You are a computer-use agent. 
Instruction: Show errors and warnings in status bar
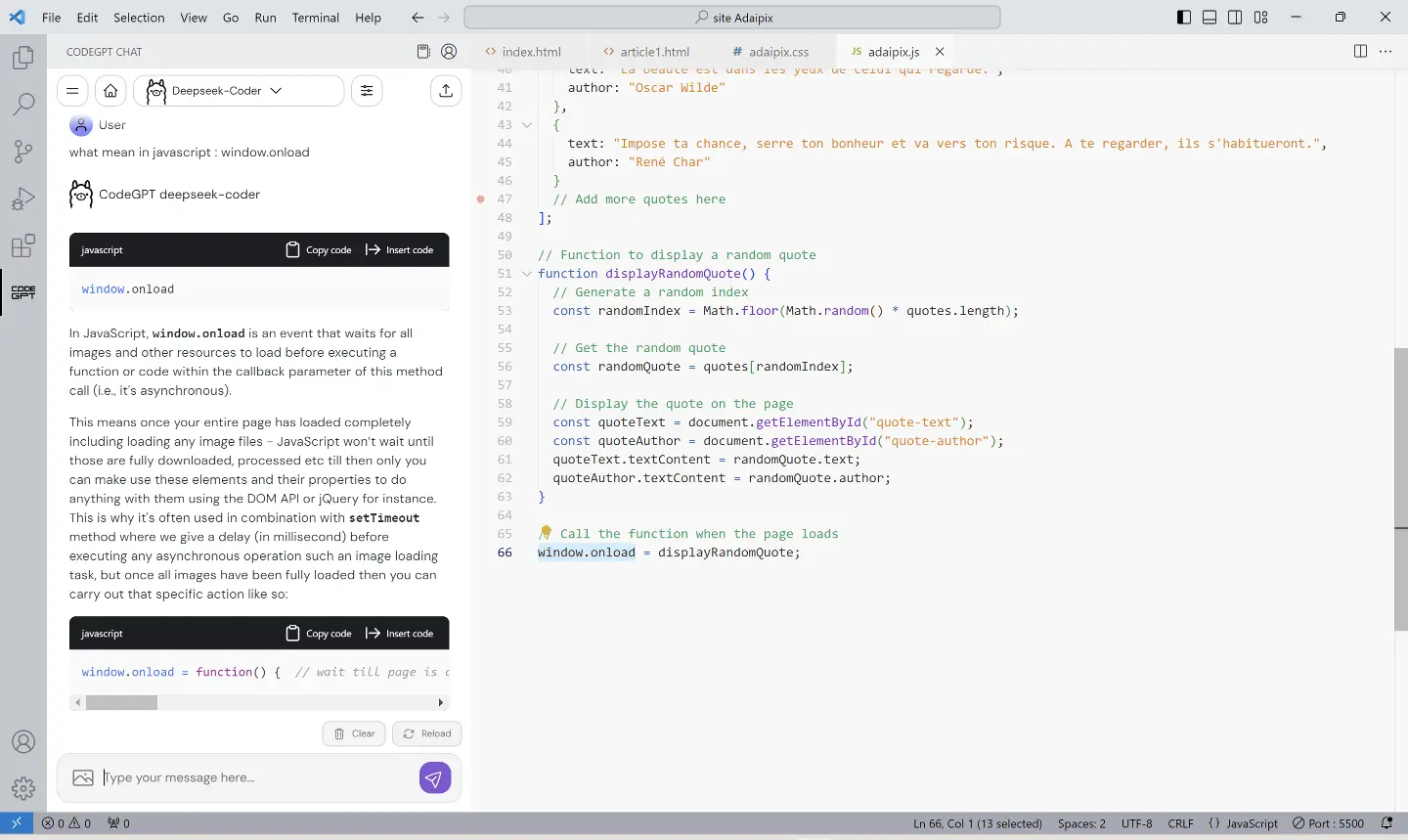point(66,823)
